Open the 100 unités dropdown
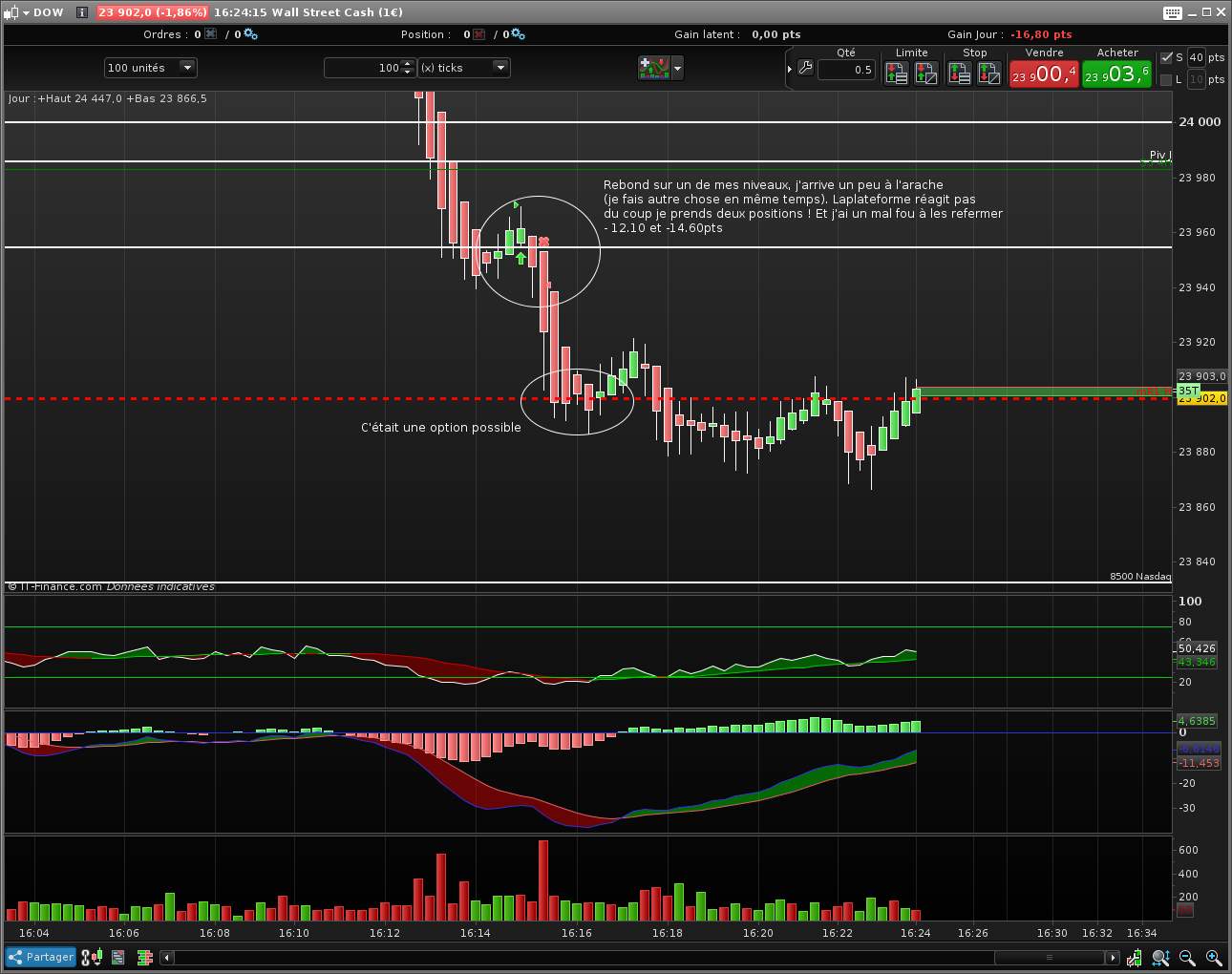1232x974 pixels. click(x=151, y=68)
